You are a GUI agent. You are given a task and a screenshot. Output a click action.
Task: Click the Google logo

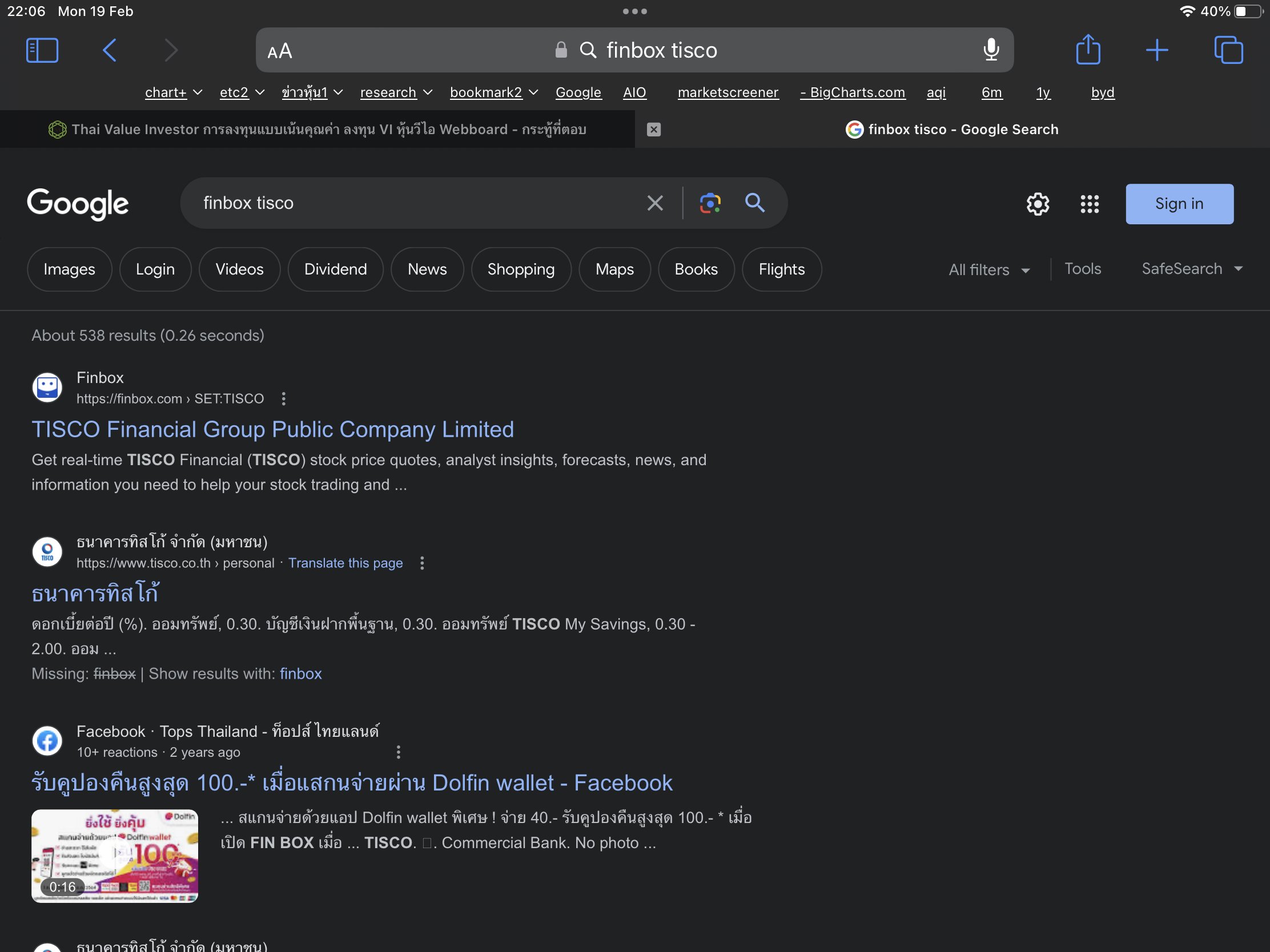tap(78, 204)
